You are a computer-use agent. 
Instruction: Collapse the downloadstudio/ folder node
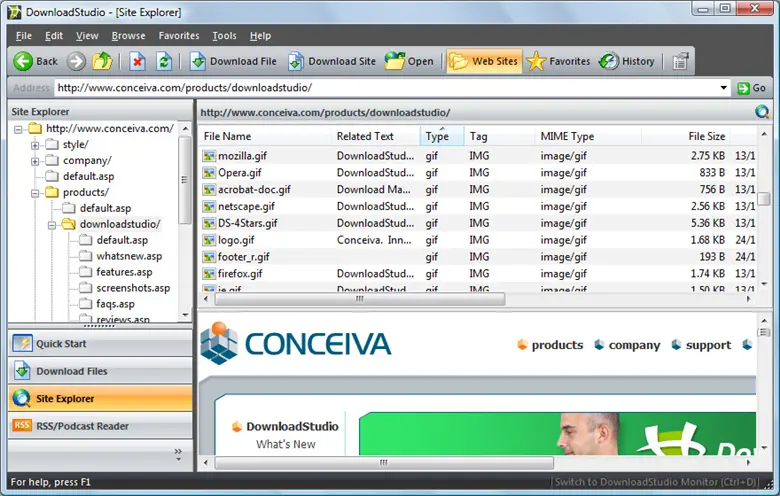52,225
